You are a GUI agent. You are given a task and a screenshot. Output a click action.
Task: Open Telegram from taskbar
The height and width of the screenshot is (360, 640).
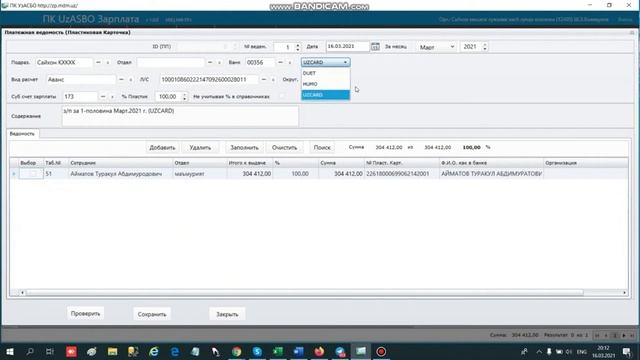click(340, 351)
